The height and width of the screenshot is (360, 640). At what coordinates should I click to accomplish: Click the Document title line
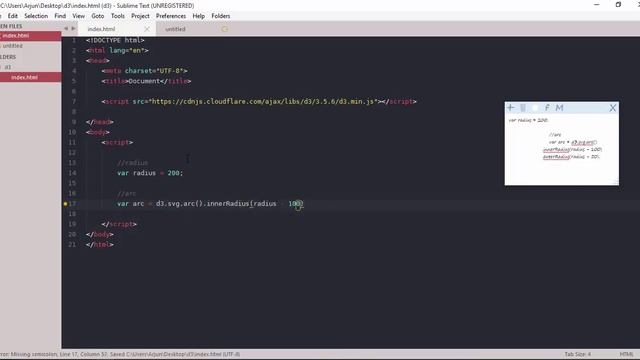(x=146, y=81)
